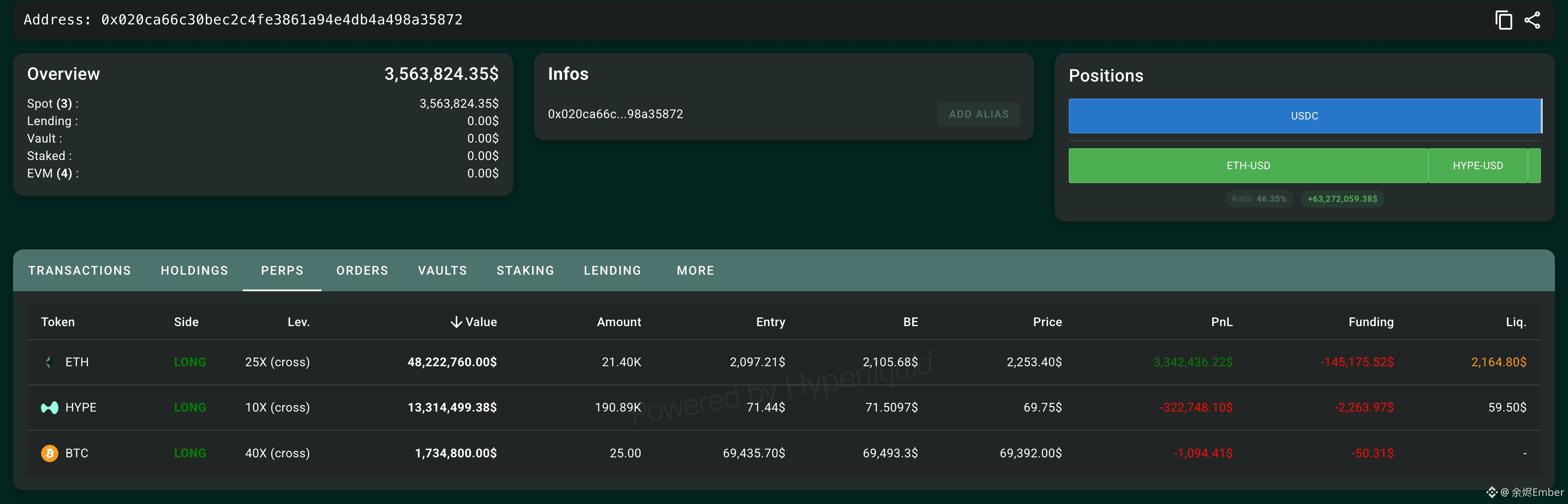This screenshot has width=1568, height=504.
Task: Click the Value sort arrow icon
Action: tap(456, 322)
